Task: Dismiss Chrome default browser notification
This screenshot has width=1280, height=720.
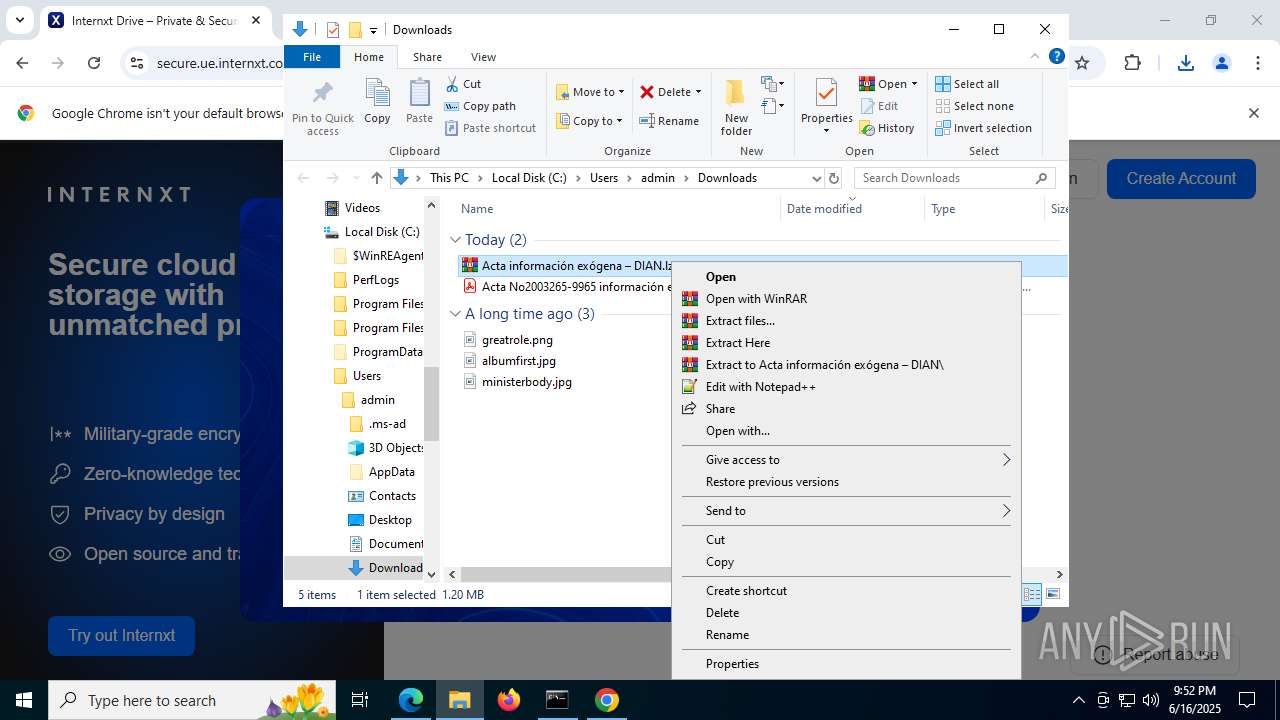Action: pyautogui.click(x=1253, y=113)
